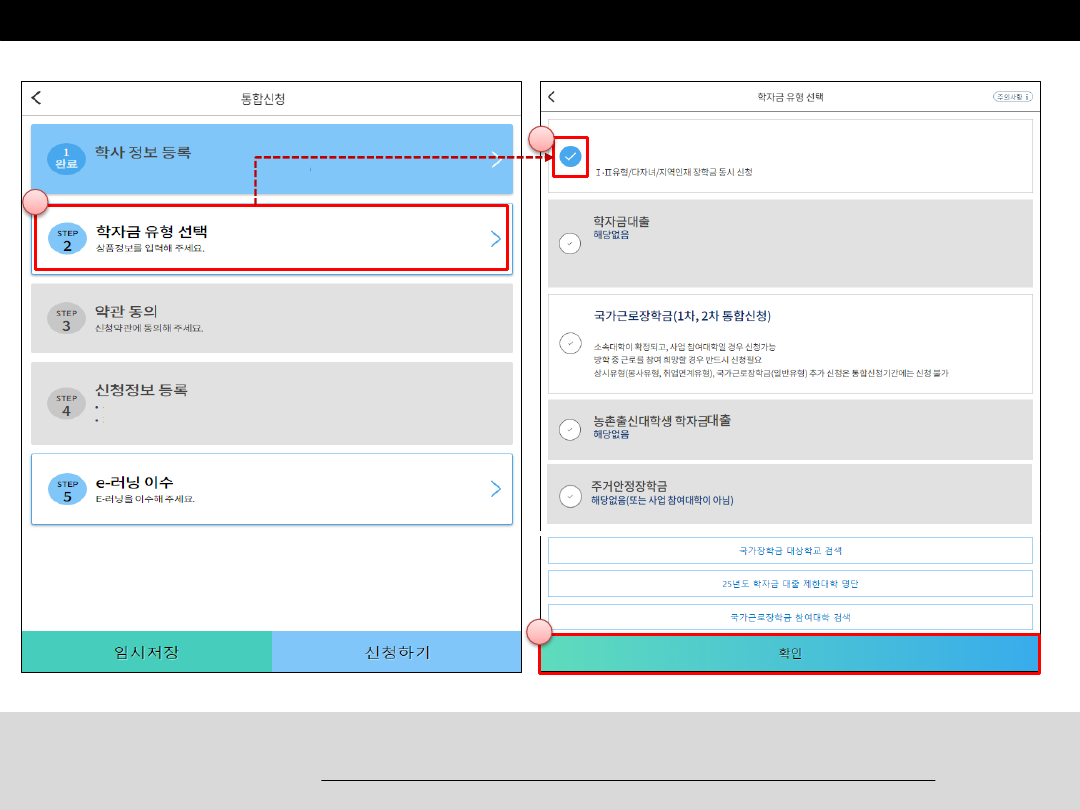Click the STEP 4 신청정보 등록 badge
Image resolution: width=1080 pixels, height=810 pixels.
tap(66, 403)
